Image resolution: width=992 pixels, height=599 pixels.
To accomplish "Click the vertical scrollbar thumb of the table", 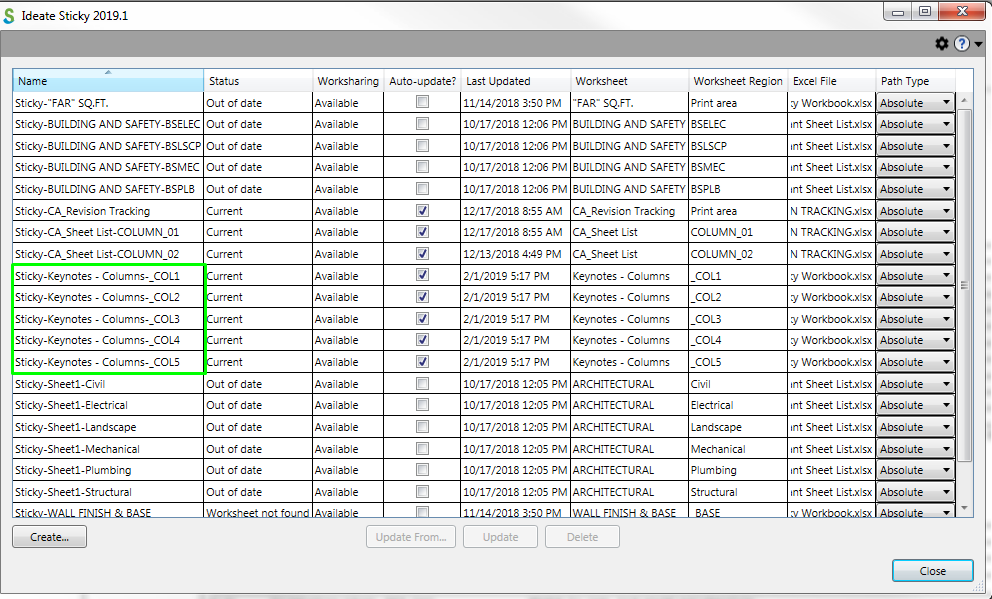I will [964, 285].
